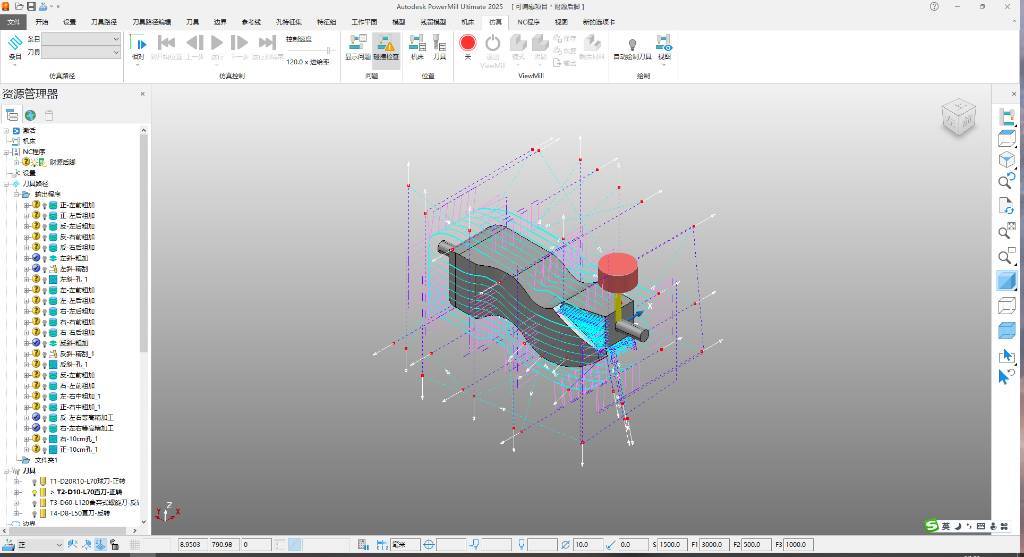1024x557 pixels.
Task: Click the 刀具 position icon in ribbon
Action: (x=439, y=44)
